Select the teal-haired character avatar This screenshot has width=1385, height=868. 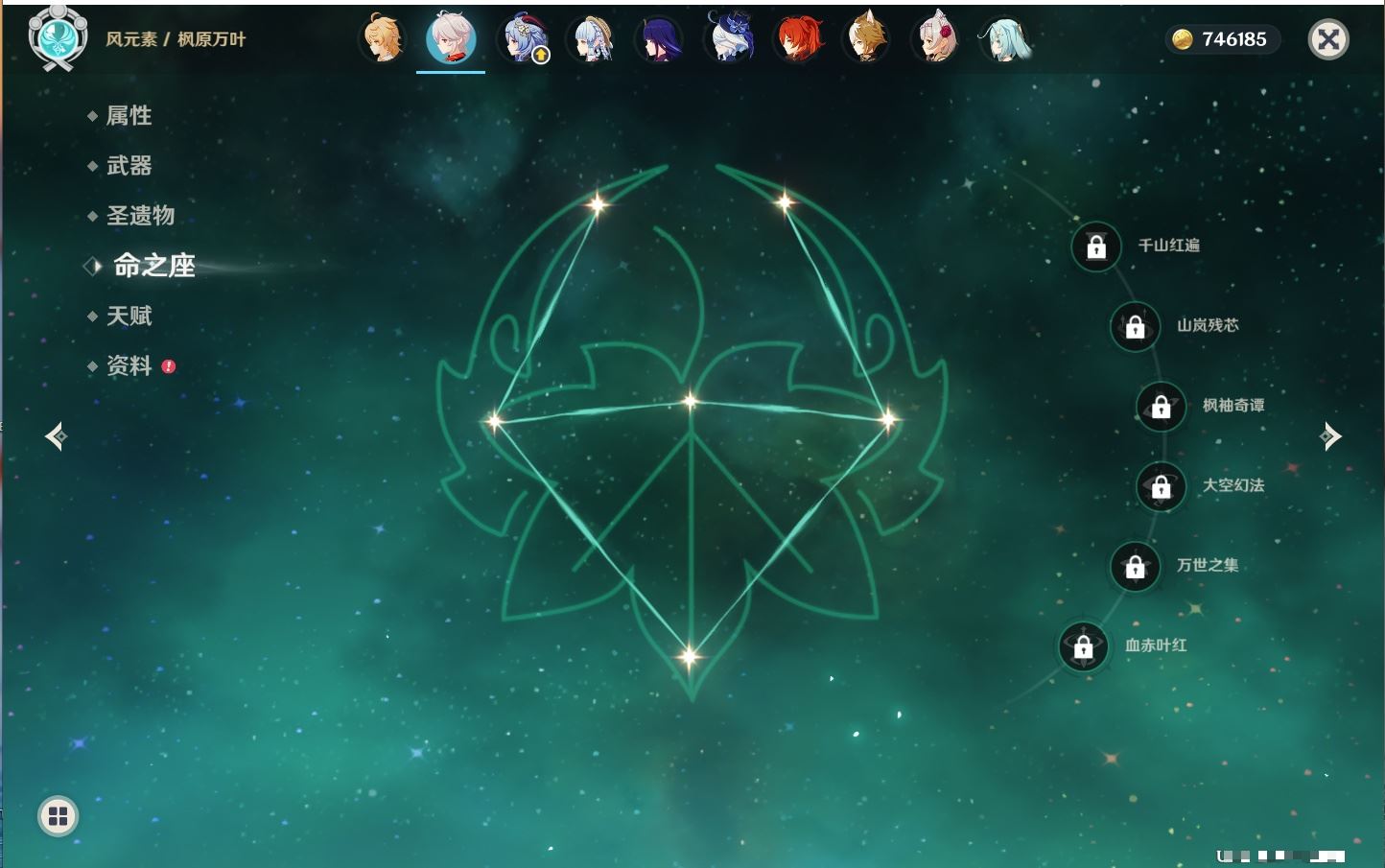[x=1005, y=39]
